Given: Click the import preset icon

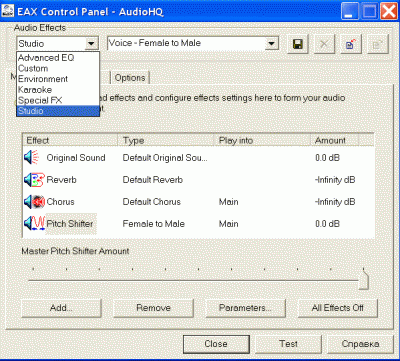Looking at the screenshot, I should pyautogui.click(x=351, y=44).
